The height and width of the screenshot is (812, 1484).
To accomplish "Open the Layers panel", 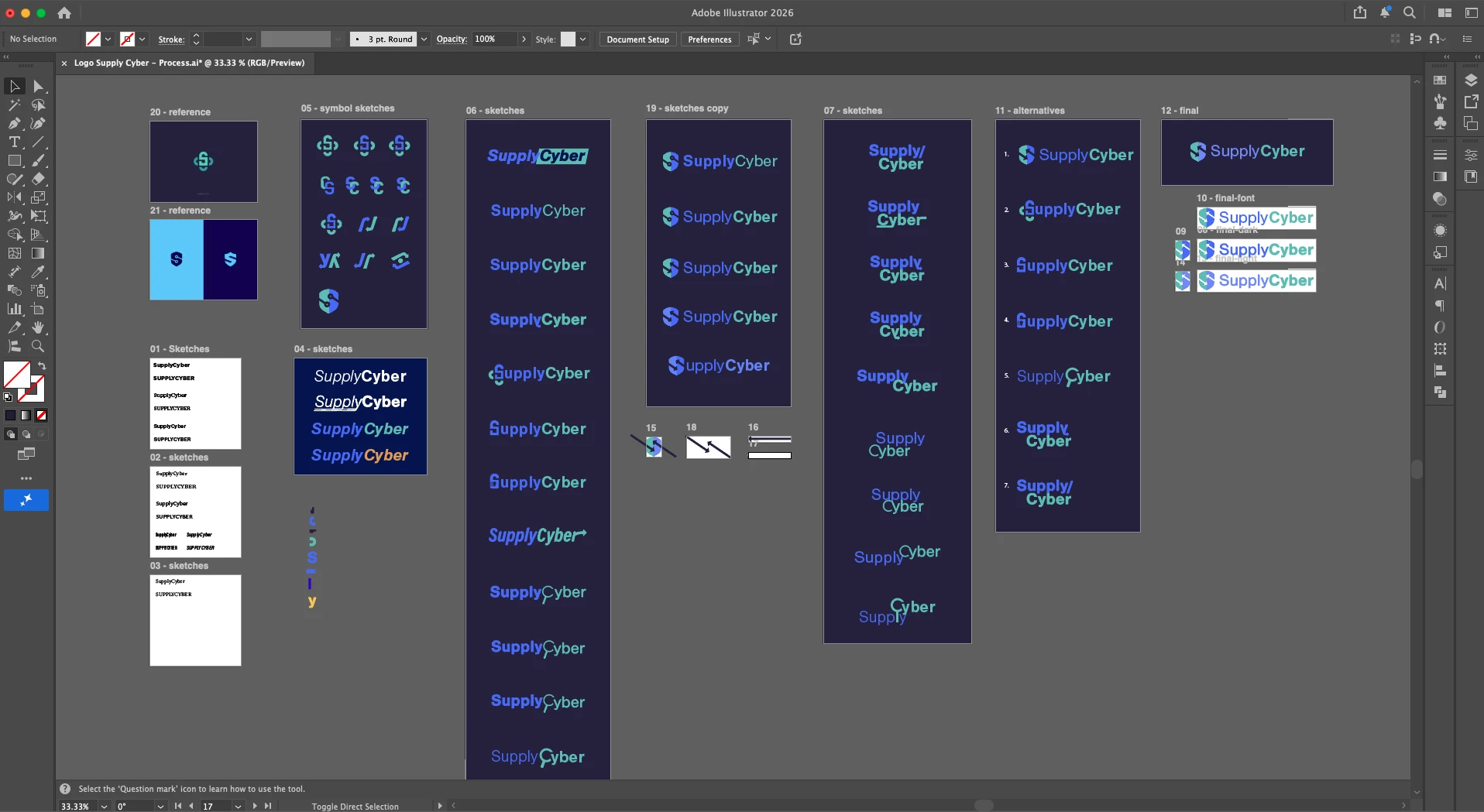I will pyautogui.click(x=1471, y=80).
